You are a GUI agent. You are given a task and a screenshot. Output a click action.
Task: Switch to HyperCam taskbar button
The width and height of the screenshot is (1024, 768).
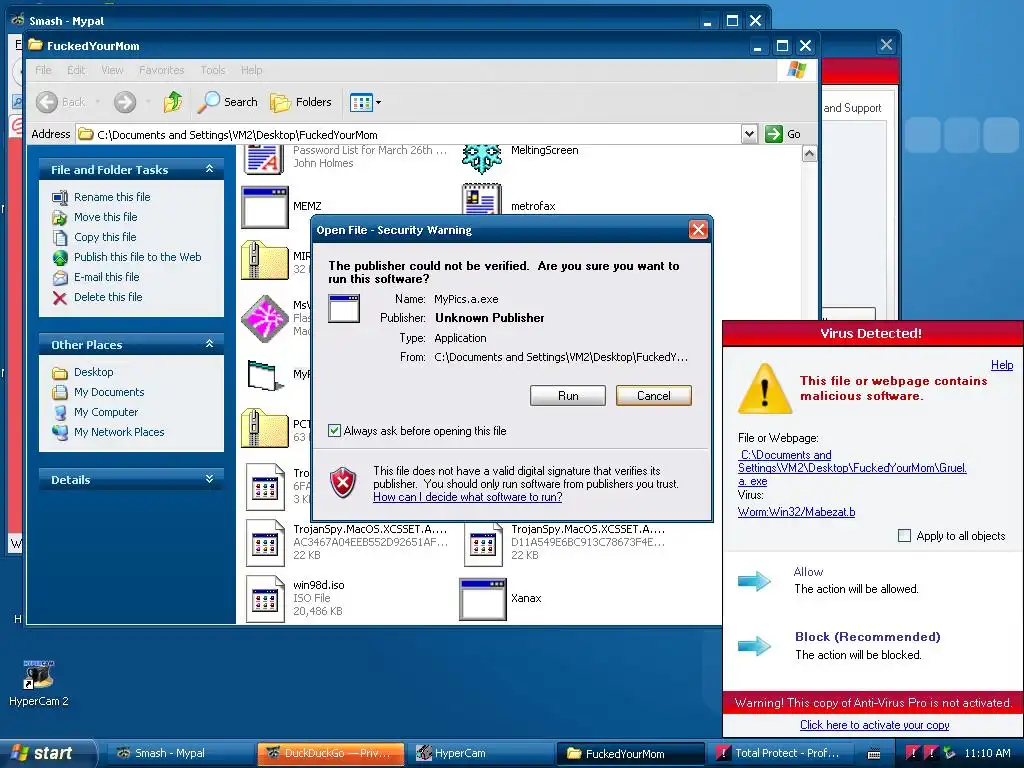tap(481, 753)
